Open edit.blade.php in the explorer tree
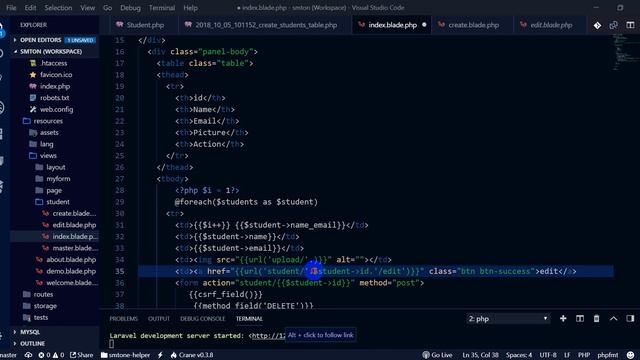This screenshot has width=640, height=360. (x=74, y=225)
